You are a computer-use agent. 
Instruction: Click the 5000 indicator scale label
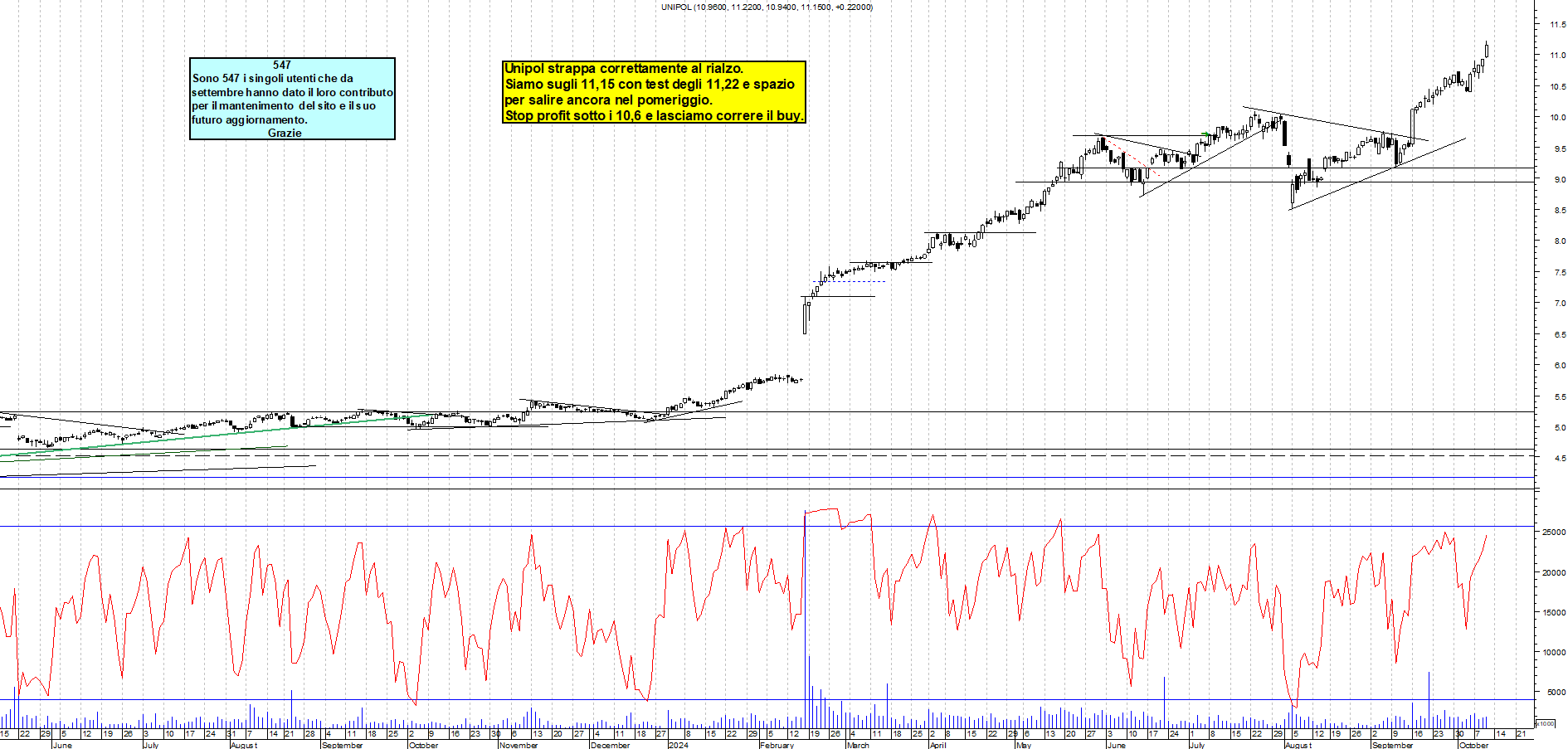[1556, 692]
